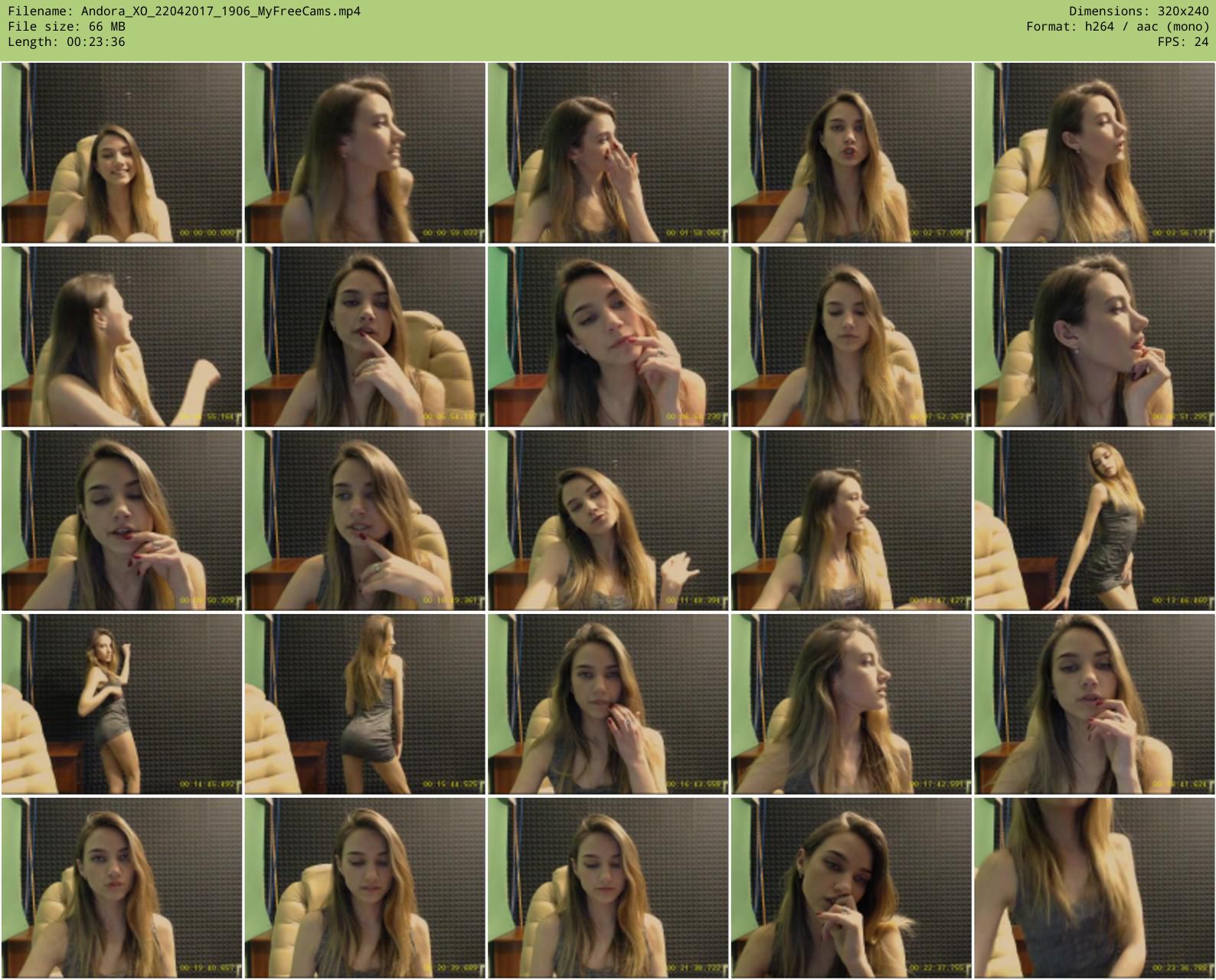Viewport: 1216px width, 980px height.
Task: Click the filename text Andora_XO_22042017_1906_MyFreeCams.mp4
Action: click(221, 11)
